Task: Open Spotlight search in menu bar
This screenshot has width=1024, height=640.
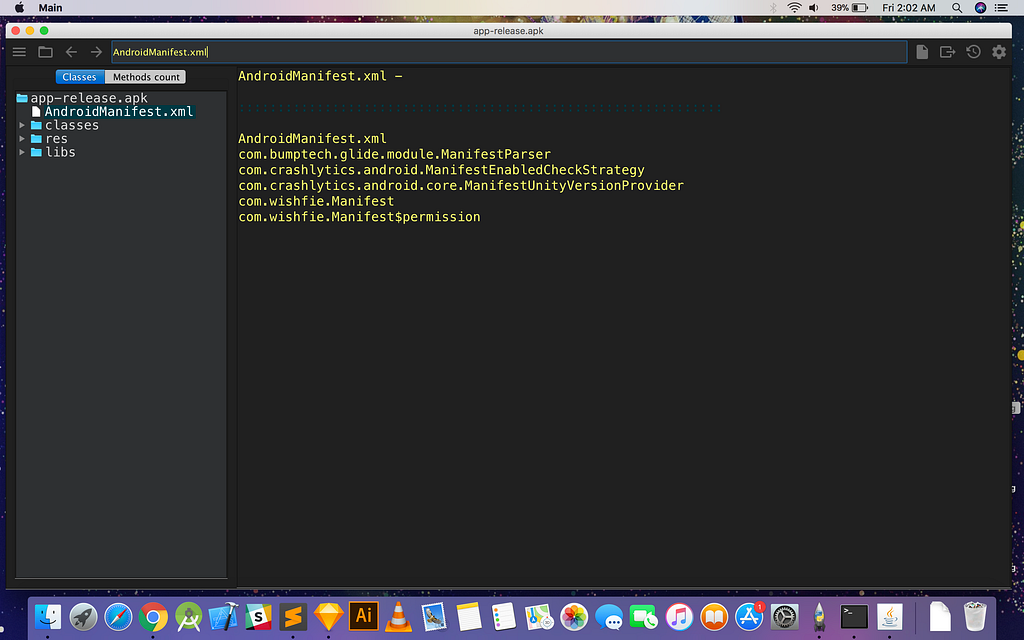Action: (x=957, y=8)
